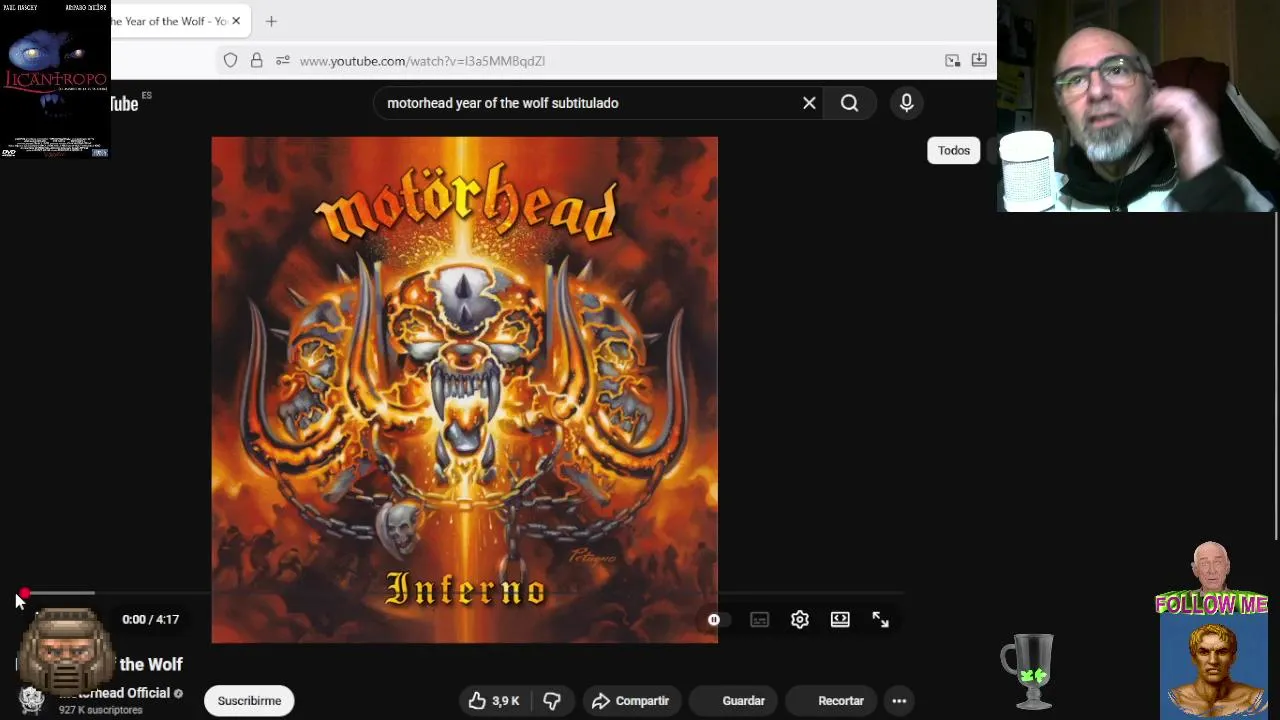
Task: Click Guardar to save the video
Action: pyautogui.click(x=733, y=701)
